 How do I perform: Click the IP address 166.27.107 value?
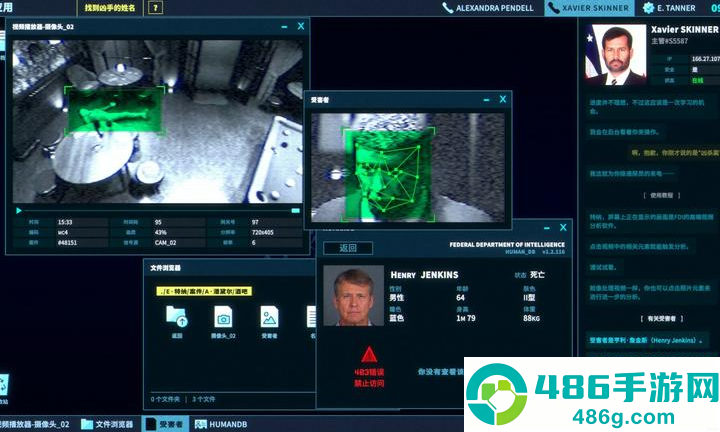pos(705,59)
